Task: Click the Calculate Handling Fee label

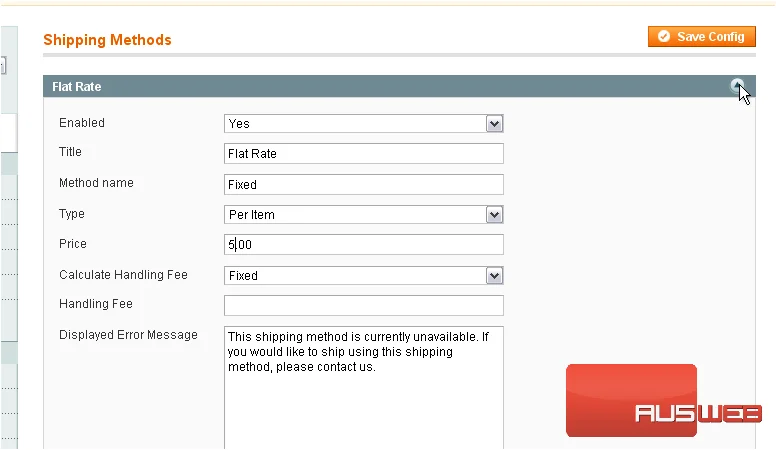Action: [x=123, y=275]
